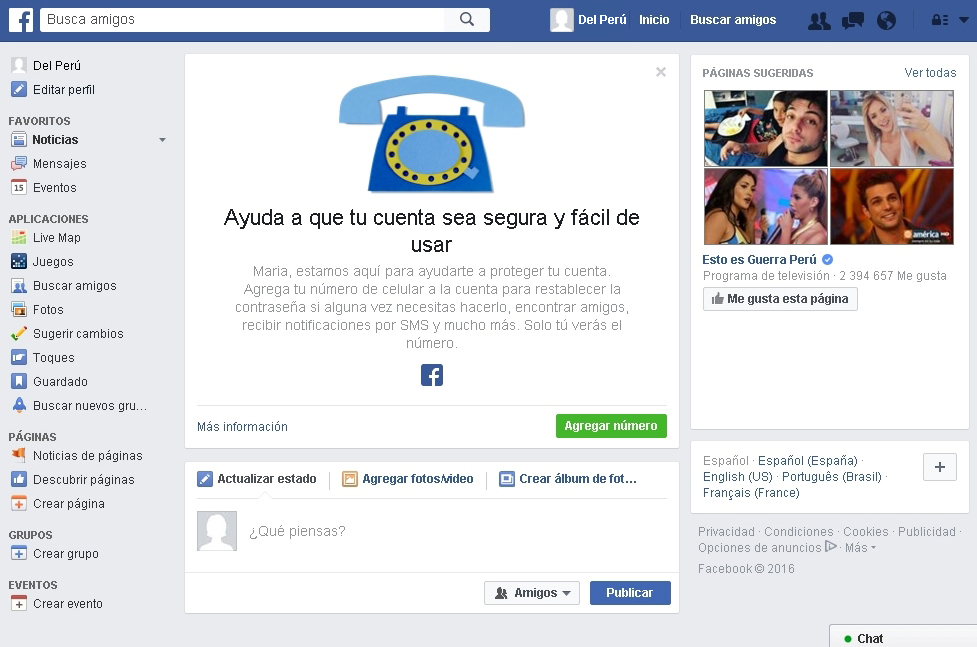This screenshot has width=977, height=647.
Task: Click the green Agregar número button
Action: 611,426
